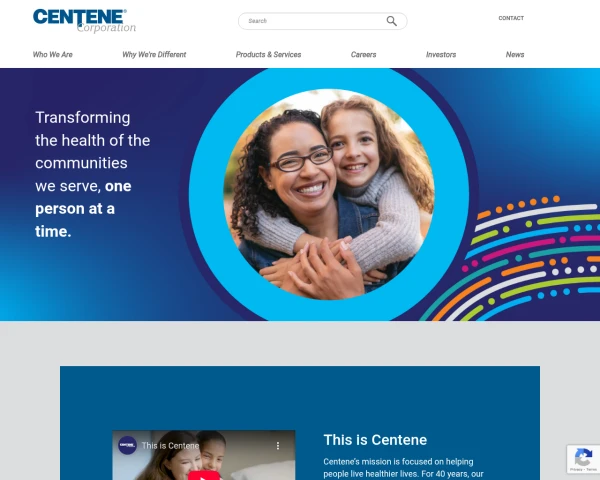Open reCAPTCHA Terms link
The image size is (600, 480).
[x=592, y=469]
